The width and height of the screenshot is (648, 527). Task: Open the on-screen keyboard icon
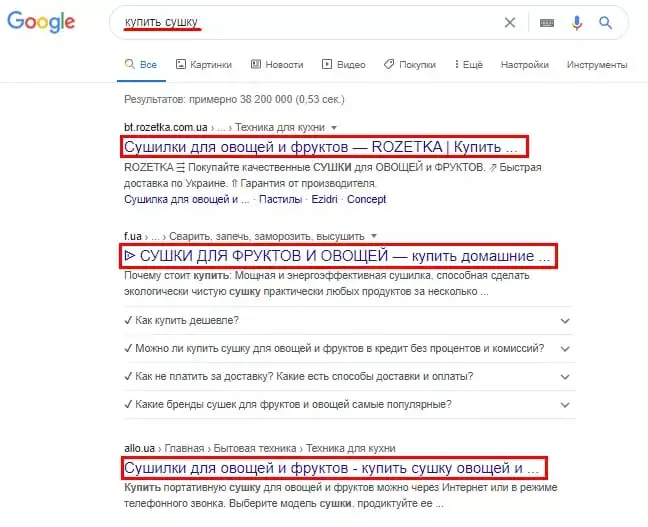(x=547, y=23)
